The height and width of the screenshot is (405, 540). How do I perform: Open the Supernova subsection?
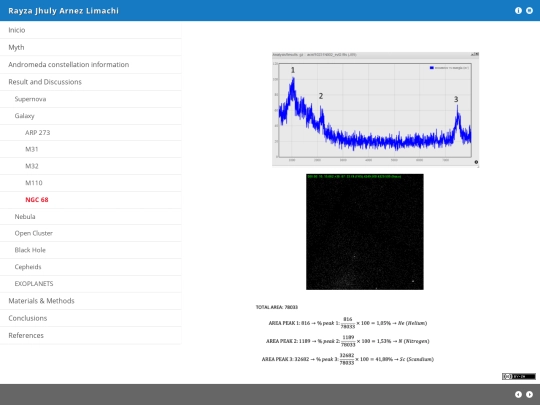pos(91,99)
